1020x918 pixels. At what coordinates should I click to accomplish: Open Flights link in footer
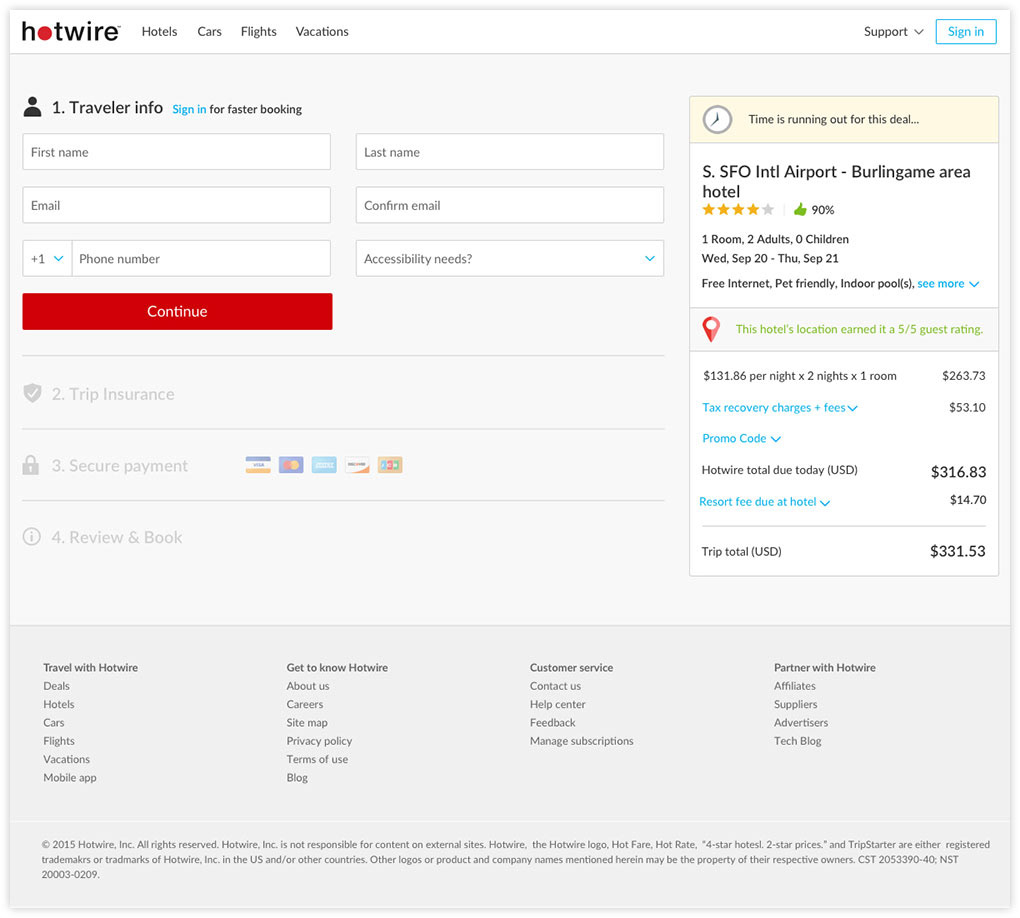click(59, 741)
